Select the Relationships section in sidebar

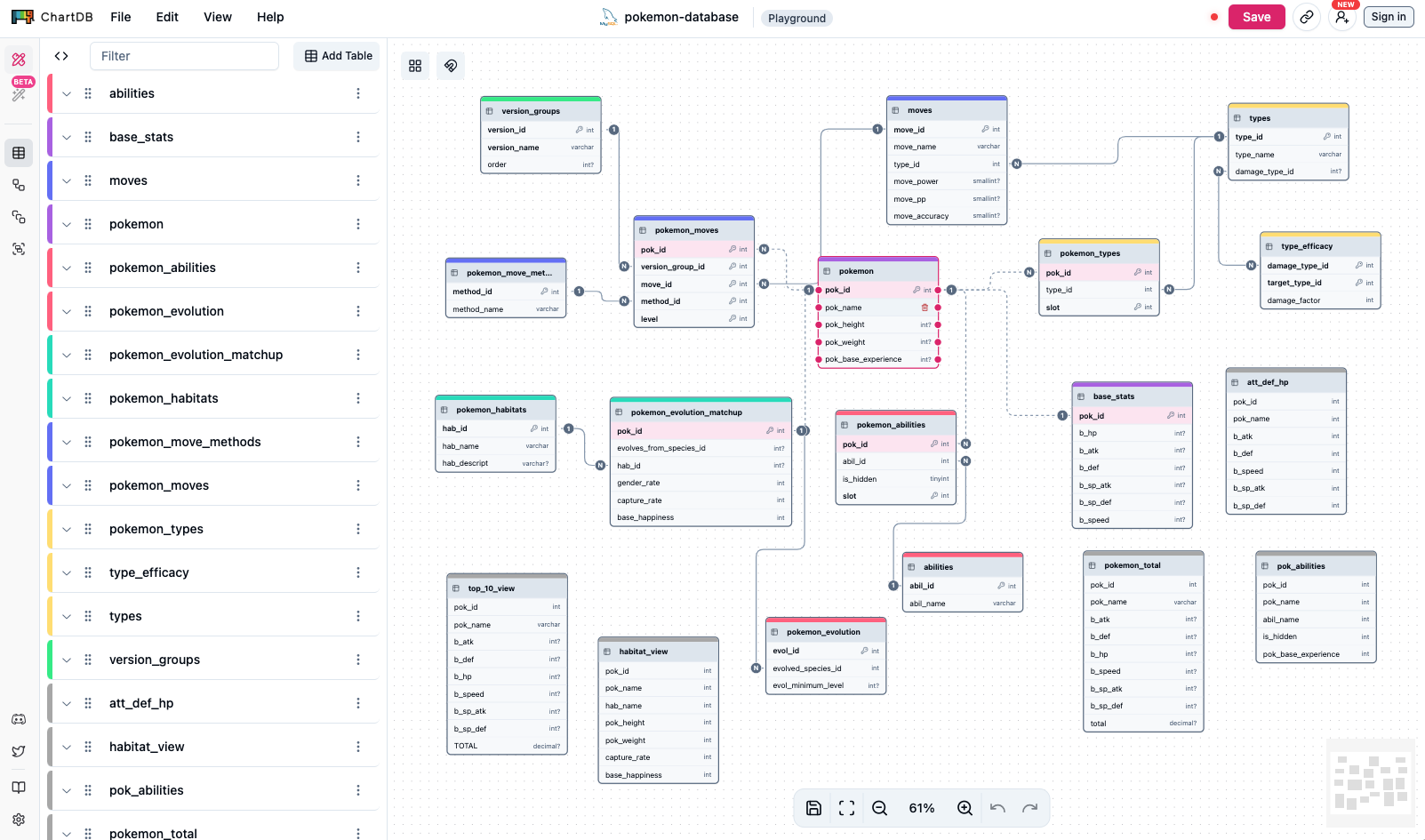click(x=19, y=185)
